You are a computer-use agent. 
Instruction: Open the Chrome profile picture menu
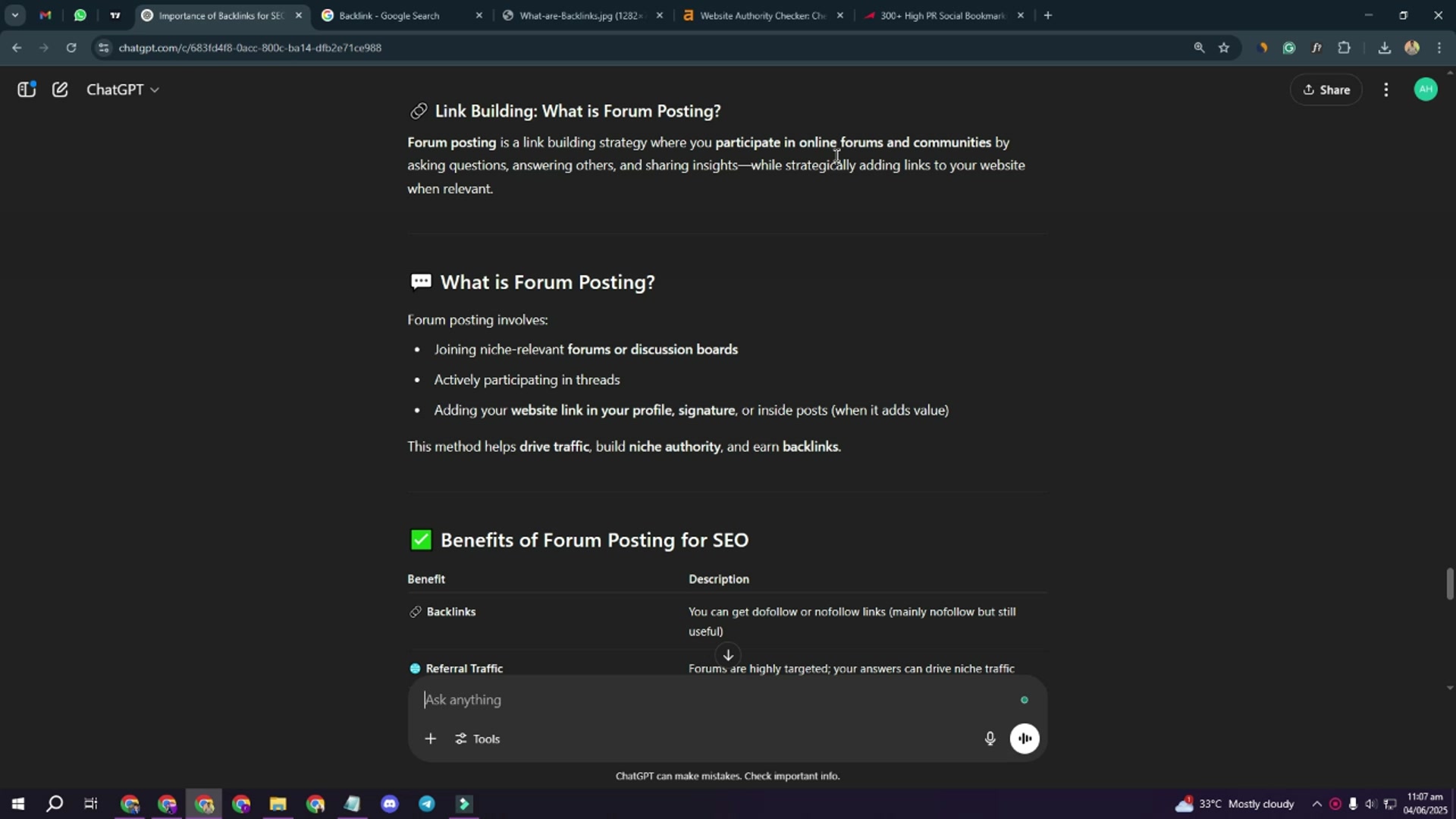[x=1412, y=48]
